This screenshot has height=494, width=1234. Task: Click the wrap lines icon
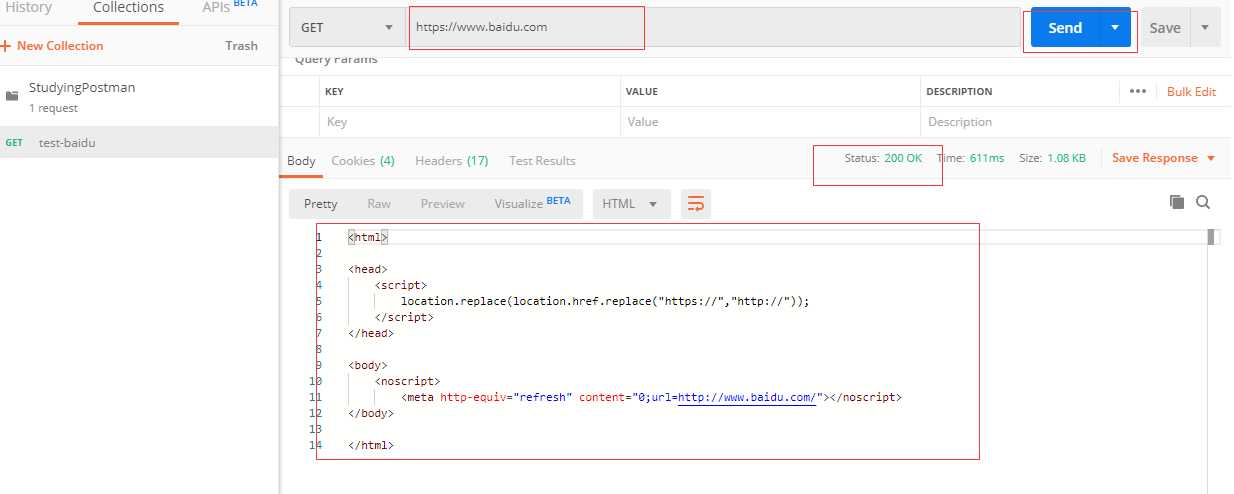(x=696, y=204)
